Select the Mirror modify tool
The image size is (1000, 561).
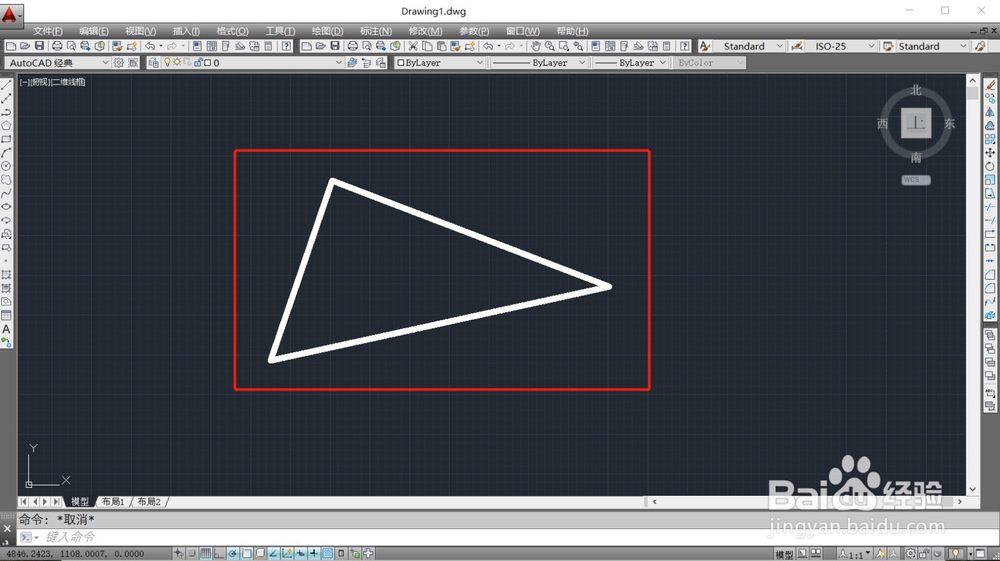click(x=990, y=112)
